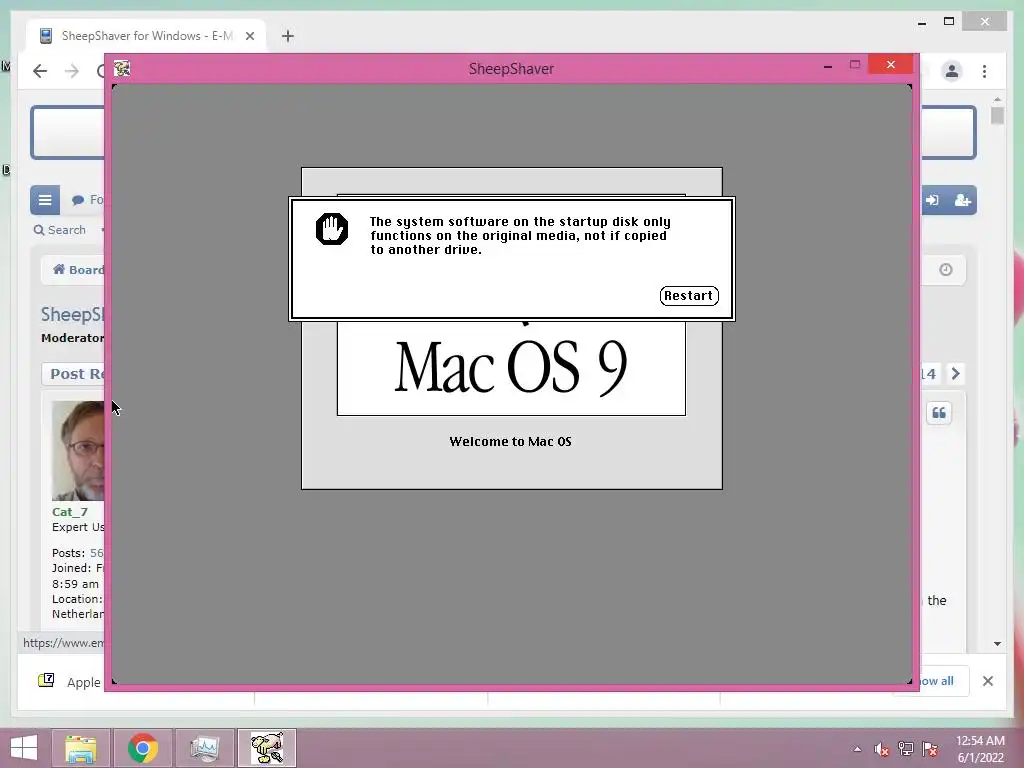Viewport: 1024px width, 768px height.
Task: Open the Board index home link
Action: pyautogui.click(x=78, y=270)
